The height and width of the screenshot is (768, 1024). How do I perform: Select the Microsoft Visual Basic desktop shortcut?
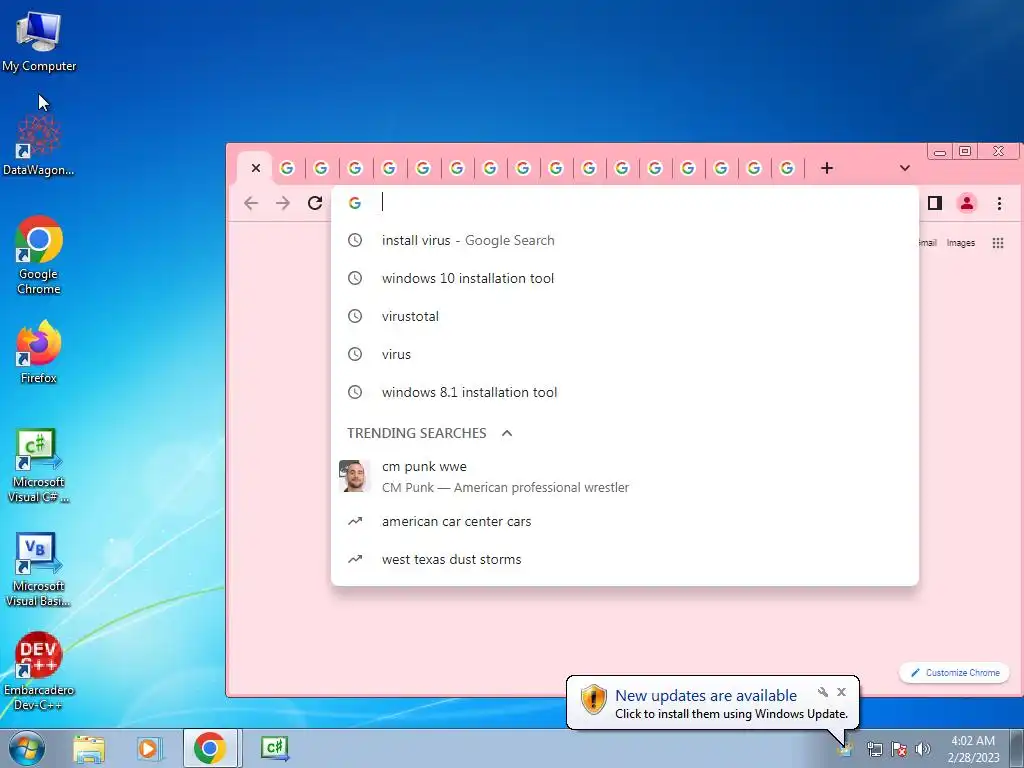39,569
